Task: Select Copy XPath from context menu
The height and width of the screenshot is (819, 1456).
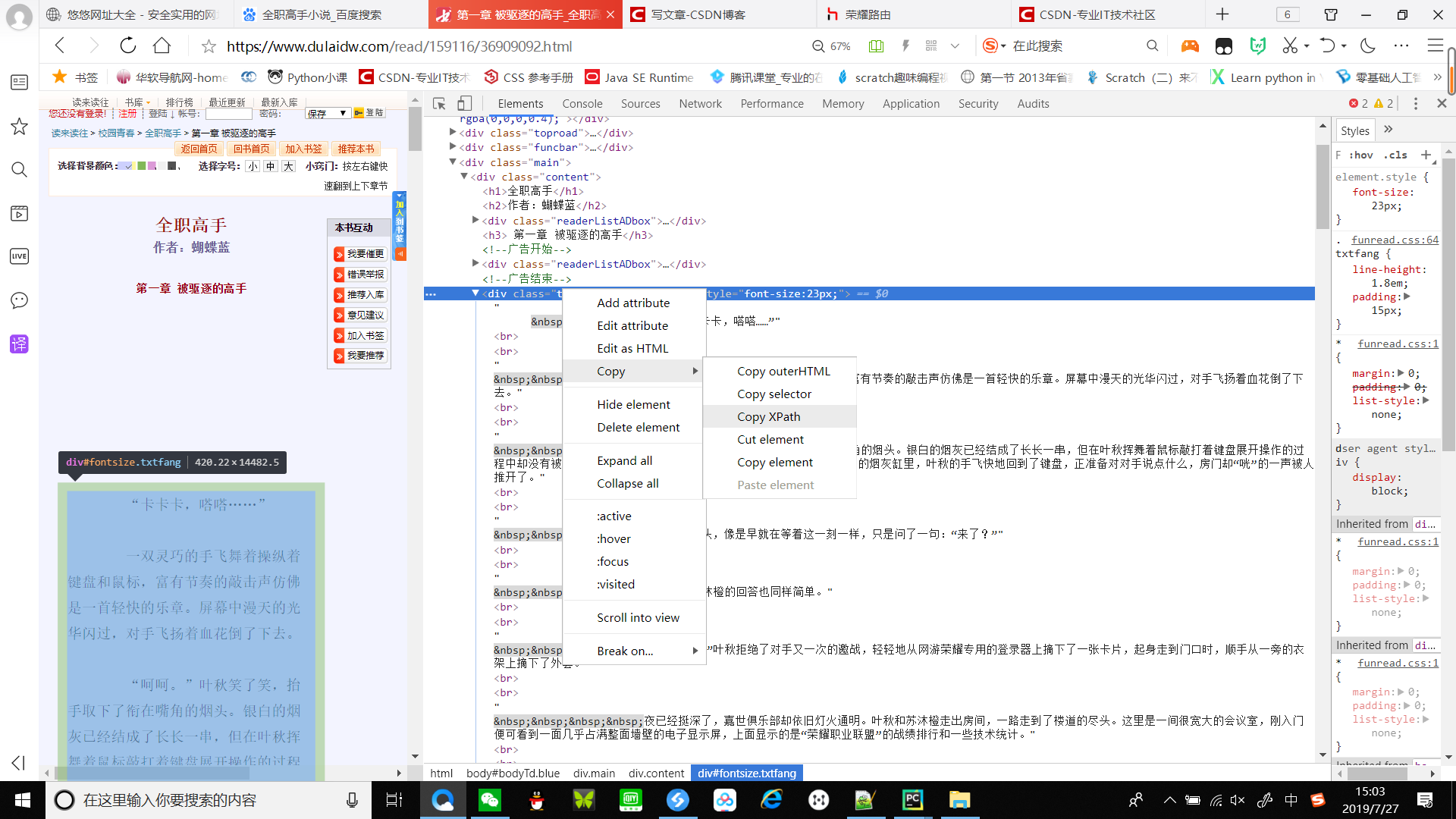Action: pos(768,416)
